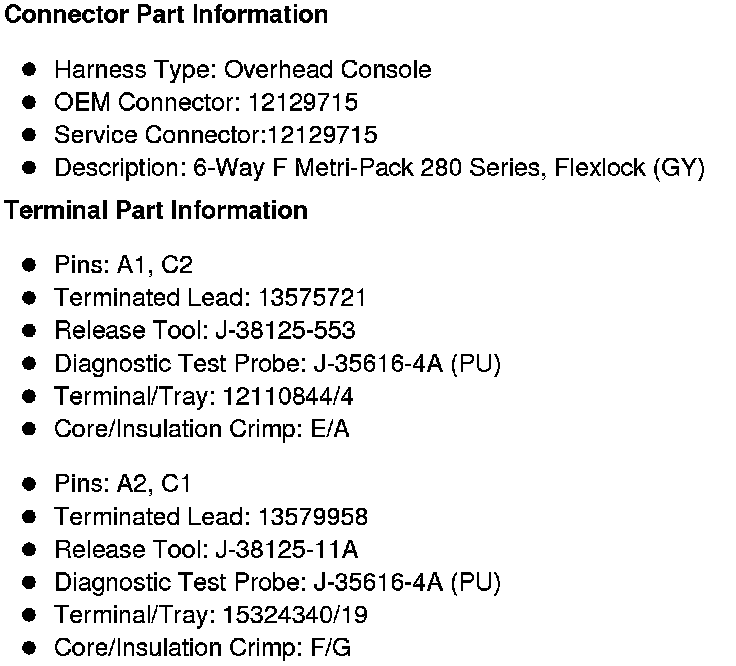The image size is (736, 666).
Task: Click the Terminal Part Information heading
Action: (156, 211)
